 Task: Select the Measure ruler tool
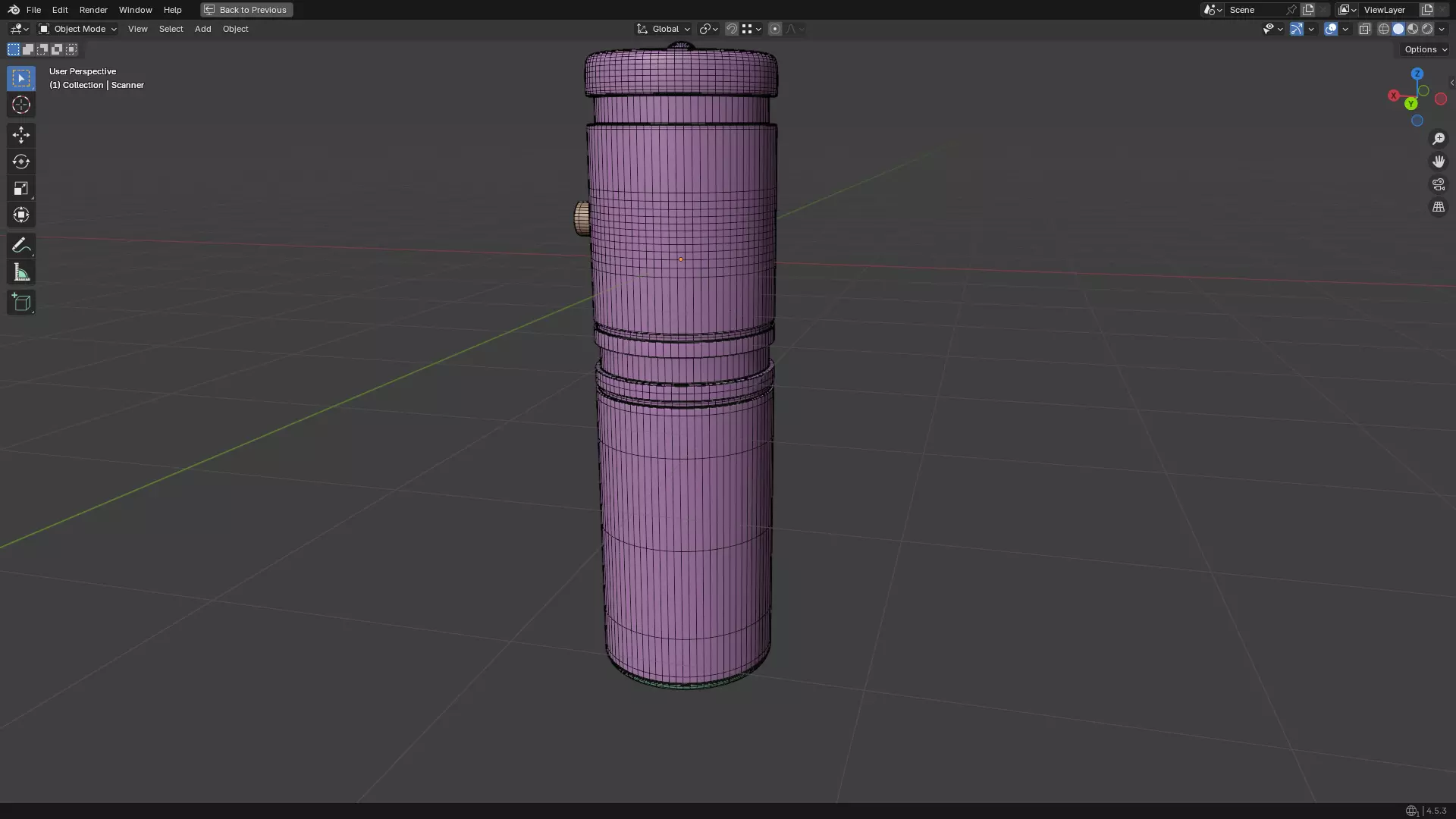[x=21, y=273]
